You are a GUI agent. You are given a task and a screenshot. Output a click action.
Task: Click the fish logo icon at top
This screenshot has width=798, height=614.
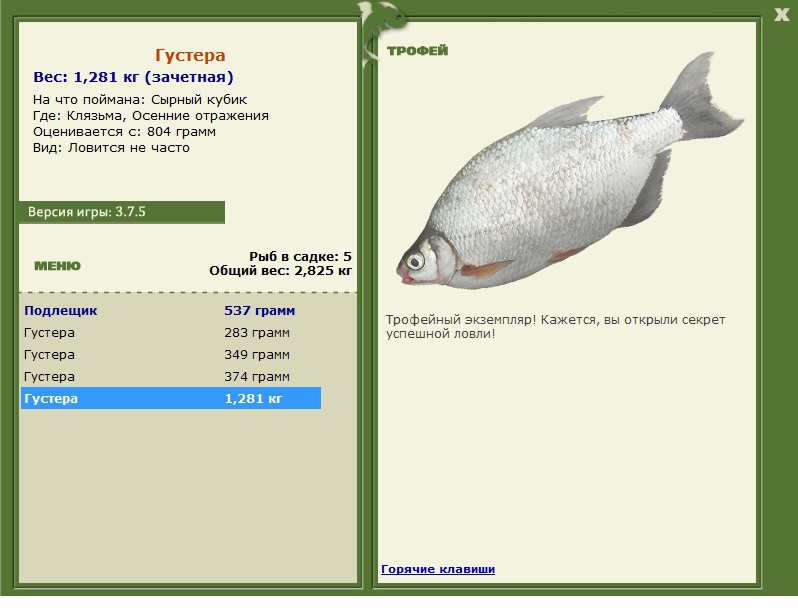click(x=382, y=32)
